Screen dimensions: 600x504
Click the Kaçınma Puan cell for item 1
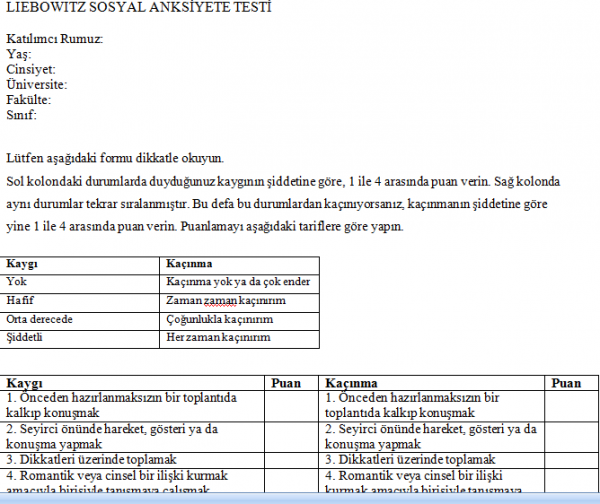pyautogui.click(x=572, y=406)
